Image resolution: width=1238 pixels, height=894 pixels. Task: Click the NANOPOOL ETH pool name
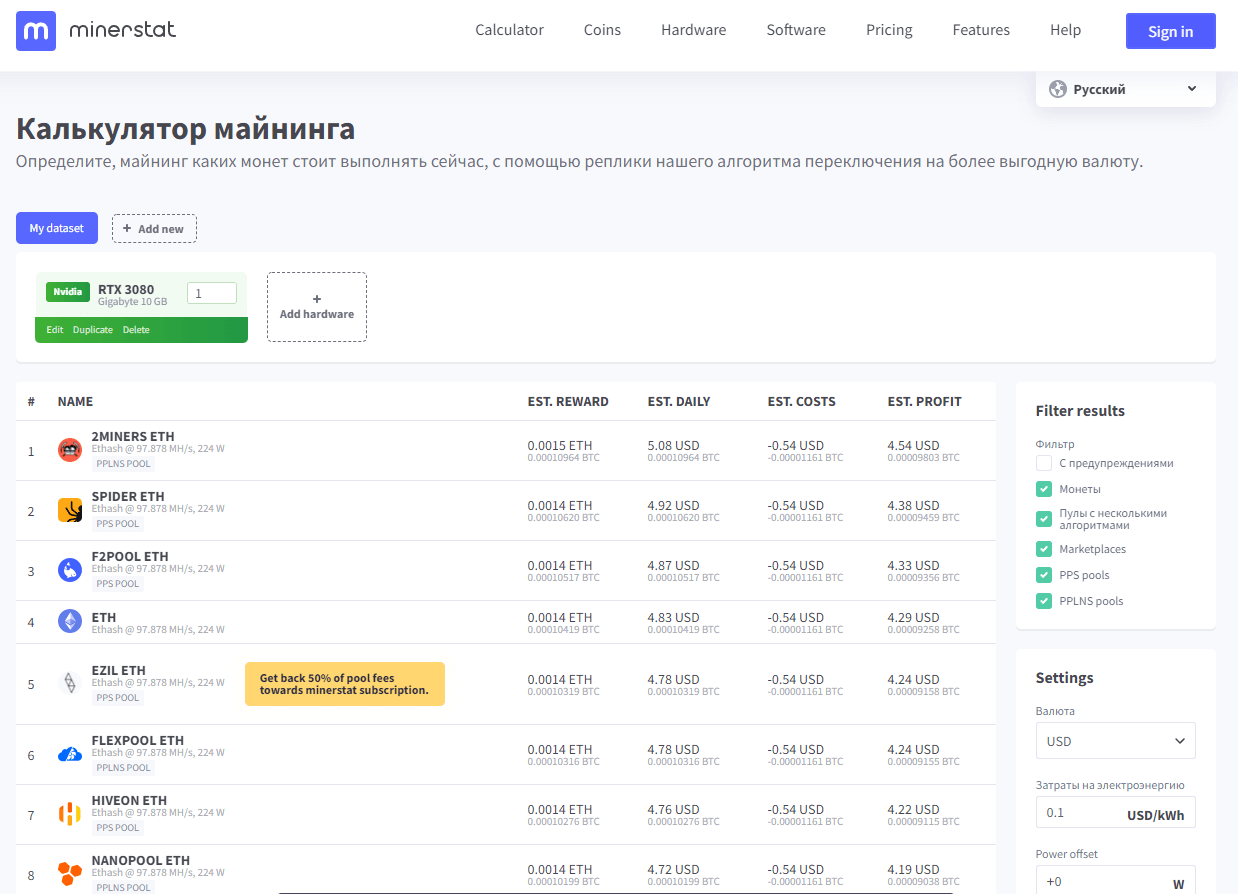click(141, 861)
